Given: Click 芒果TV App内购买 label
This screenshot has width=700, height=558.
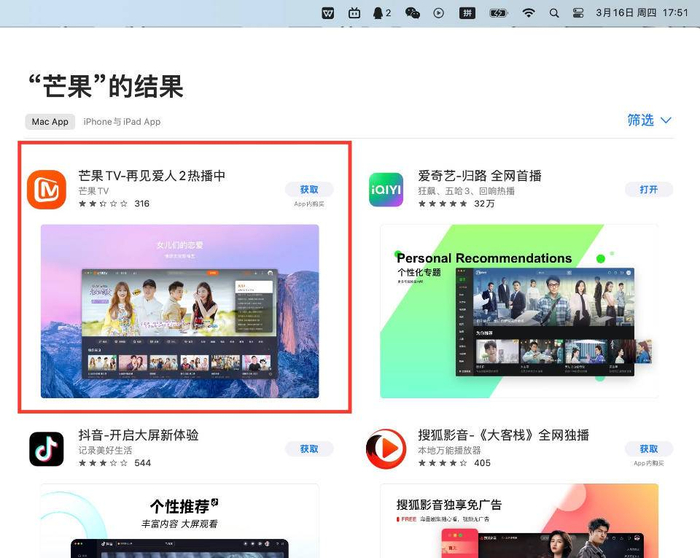Looking at the screenshot, I should pos(309,204).
